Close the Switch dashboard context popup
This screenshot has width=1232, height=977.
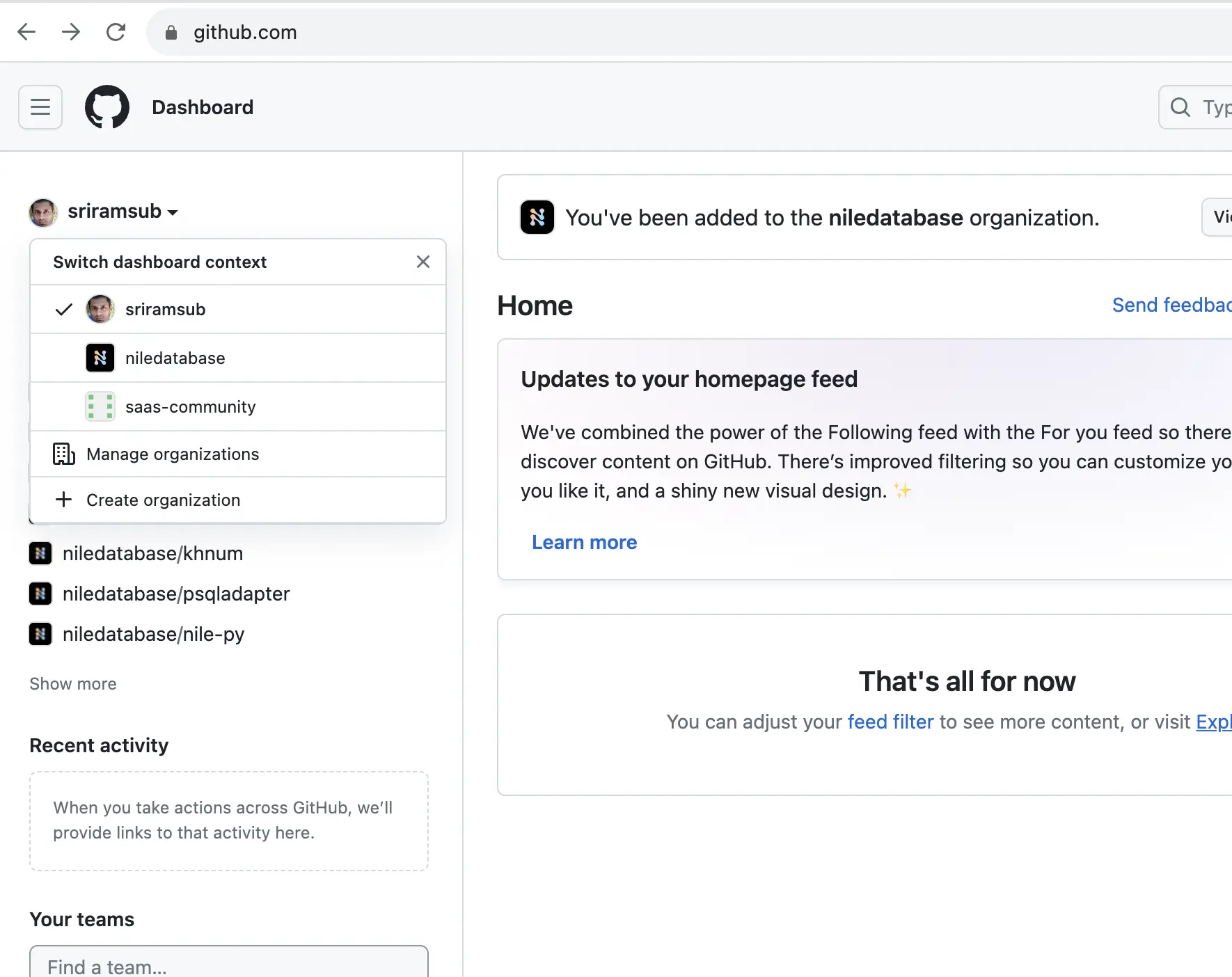click(x=422, y=262)
